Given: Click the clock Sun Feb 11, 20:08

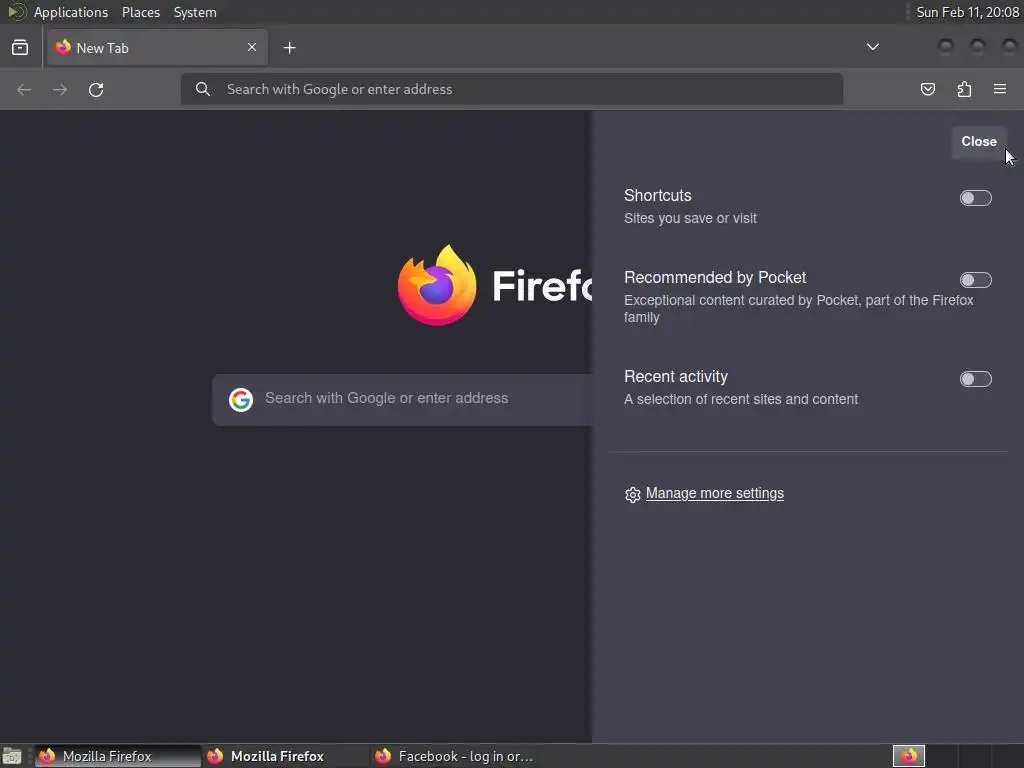Looking at the screenshot, I should pyautogui.click(x=967, y=12).
